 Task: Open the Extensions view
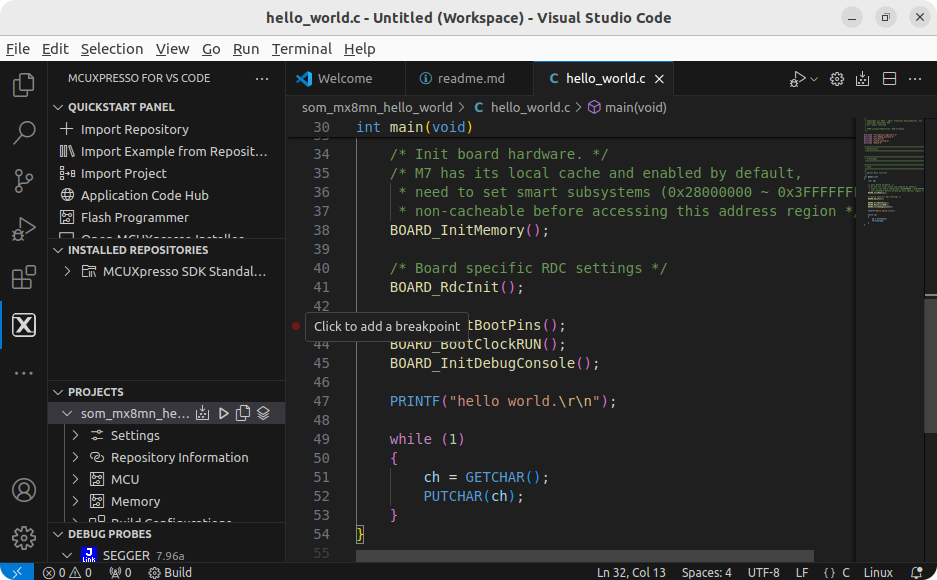(x=23, y=278)
